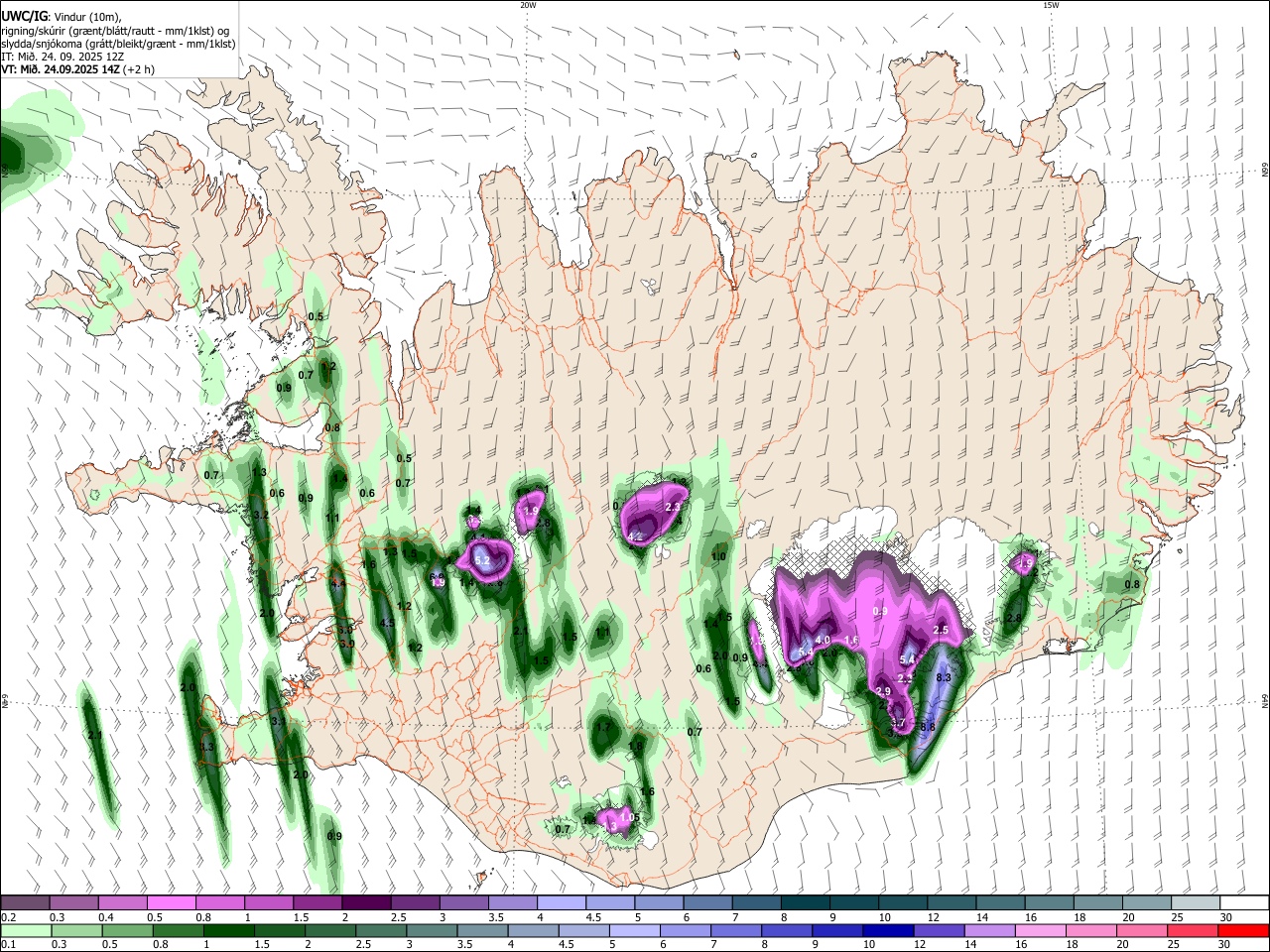Select the dark teal snow swatch at 9
This screenshot has height=952, width=1270.
click(854, 903)
